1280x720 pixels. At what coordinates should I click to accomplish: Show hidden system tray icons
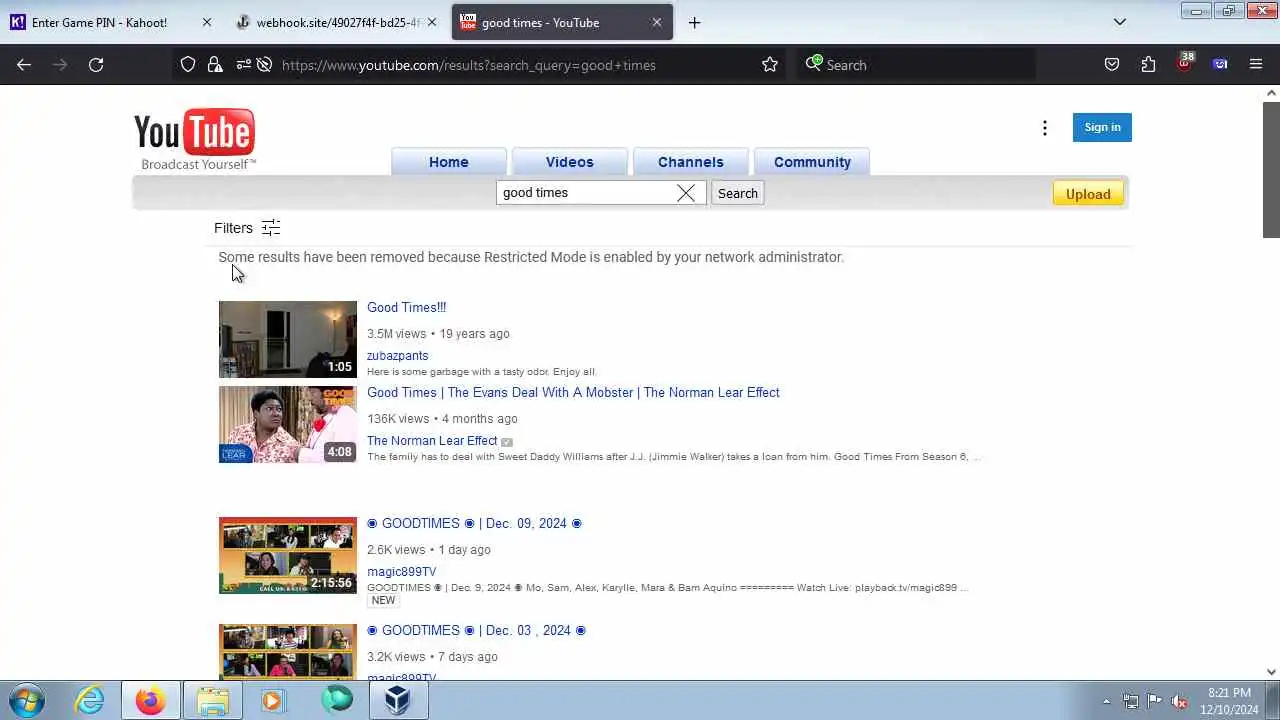[x=1106, y=701]
